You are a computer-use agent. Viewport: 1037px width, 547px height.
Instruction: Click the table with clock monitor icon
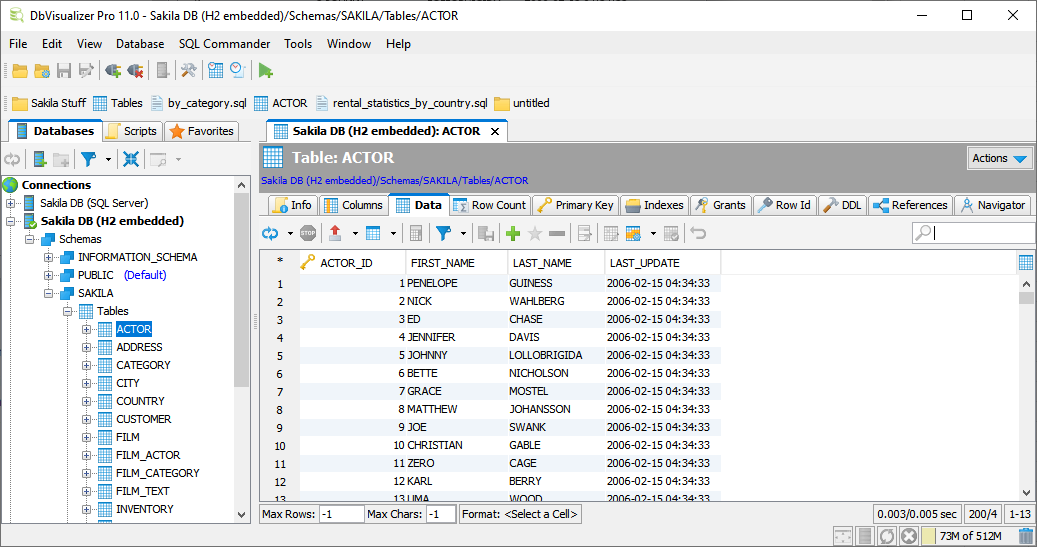click(215, 71)
